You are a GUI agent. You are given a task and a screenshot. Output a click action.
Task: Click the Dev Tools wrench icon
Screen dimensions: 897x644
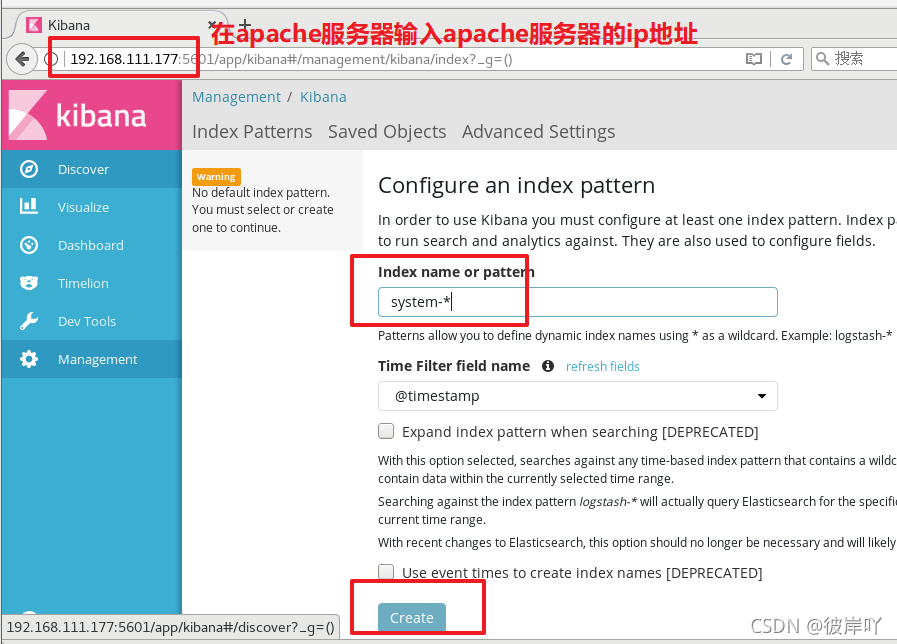pyautogui.click(x=29, y=321)
